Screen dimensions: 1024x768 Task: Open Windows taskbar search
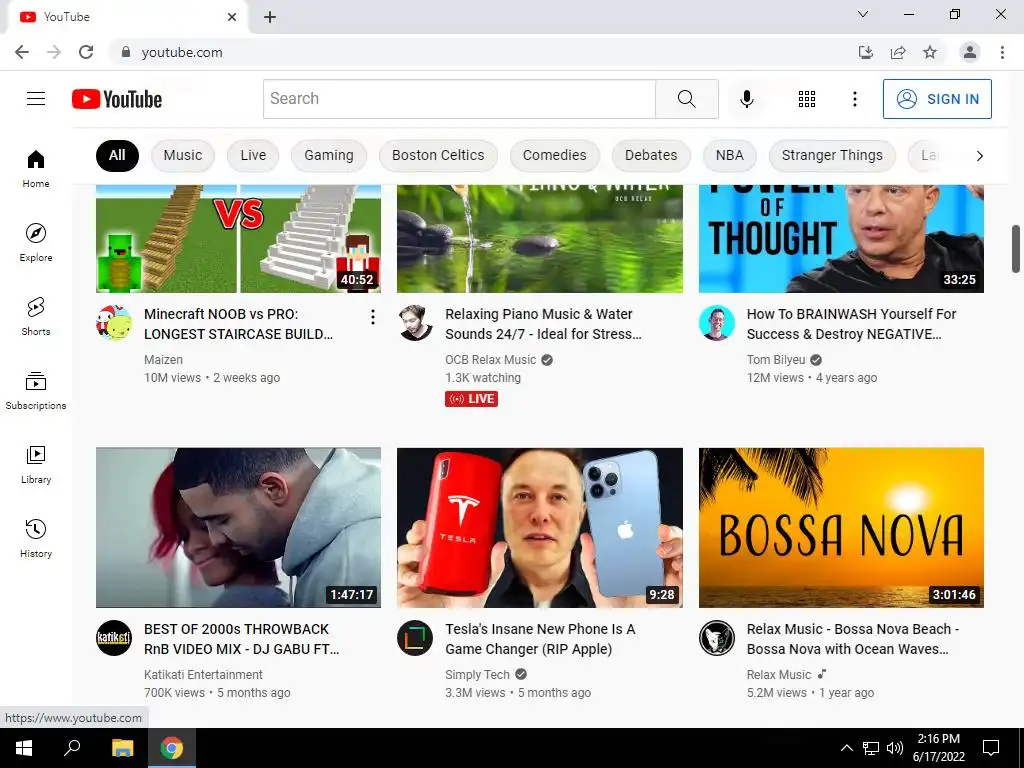coord(72,748)
